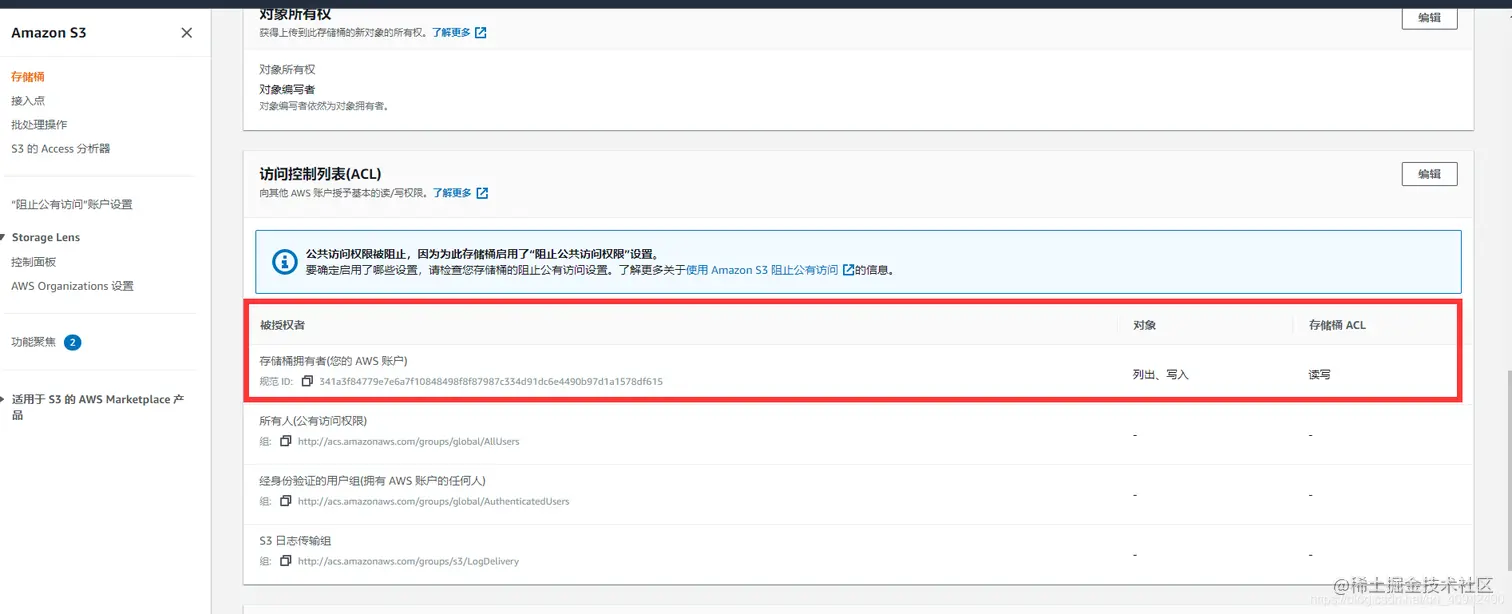This screenshot has width=1512, height=614.
Task: Select 存储桶拥有者(您的 AWS 账户) row label
Action: tap(333, 361)
